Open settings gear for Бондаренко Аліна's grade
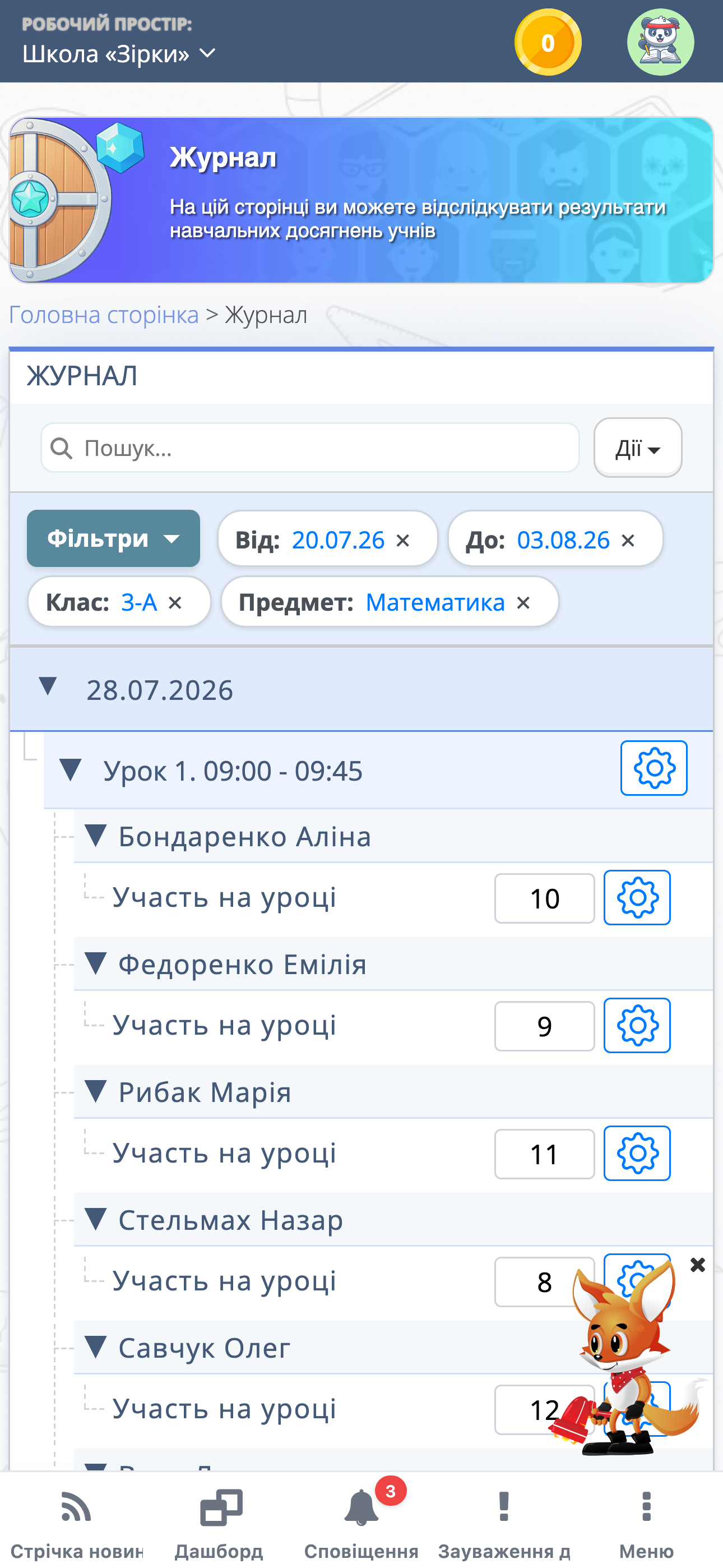The width and height of the screenshot is (723, 1568). click(x=637, y=898)
